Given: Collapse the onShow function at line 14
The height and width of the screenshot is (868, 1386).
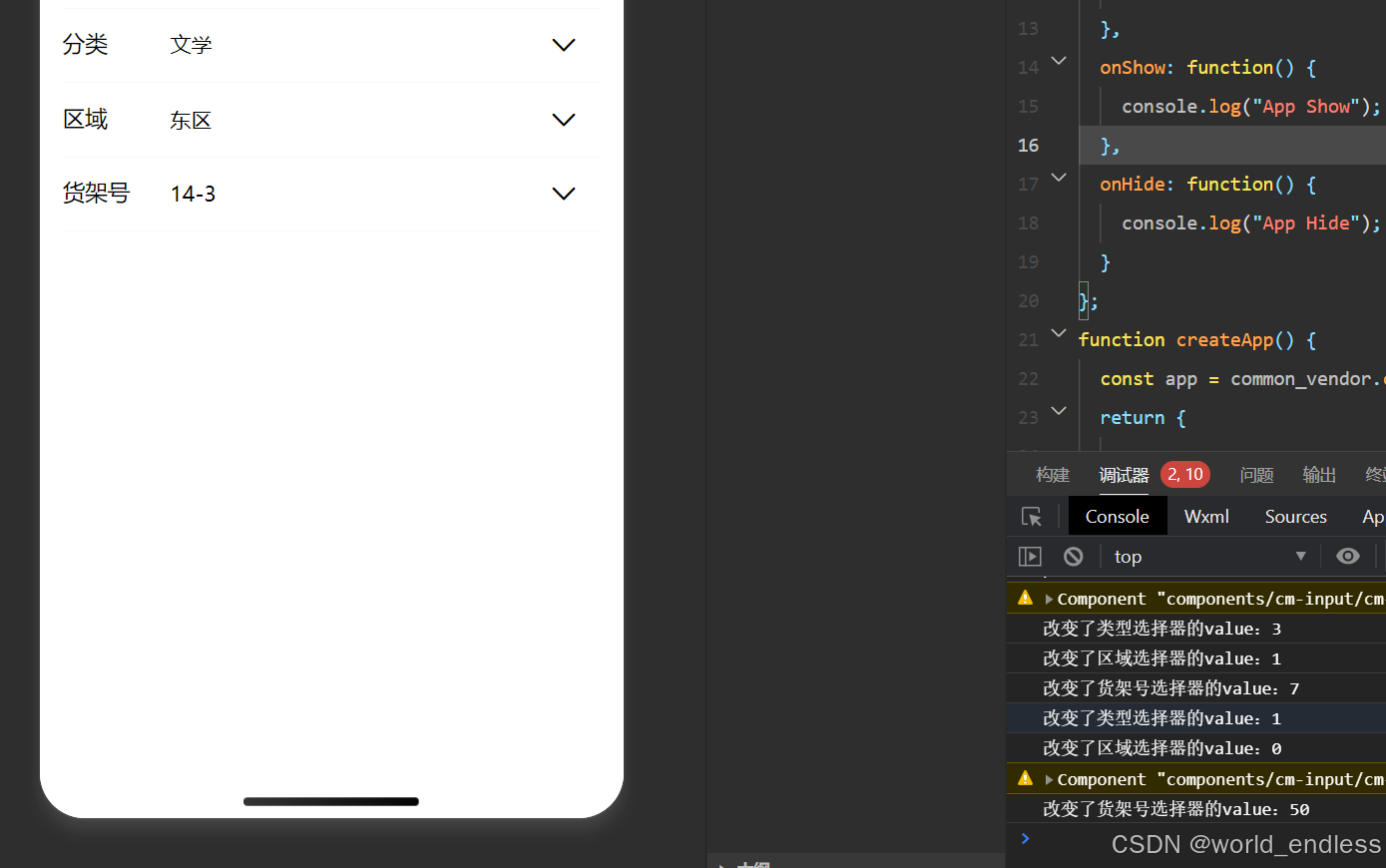Looking at the screenshot, I should coord(1059,62).
